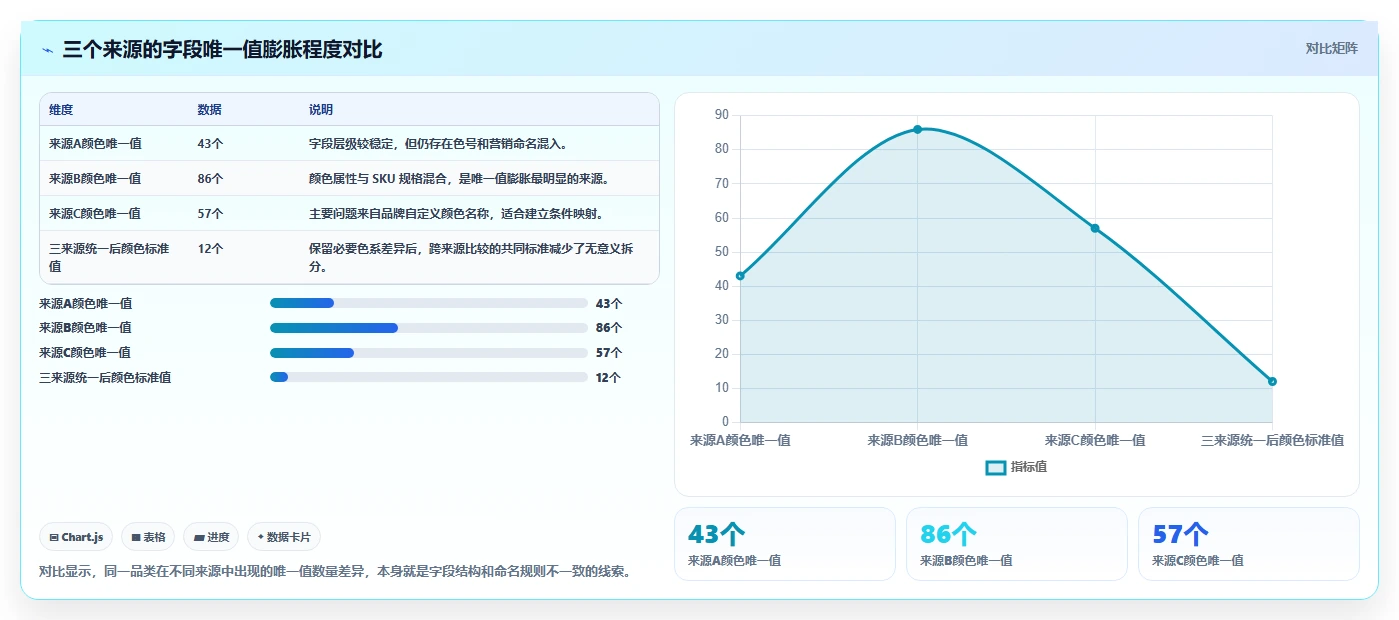The width and height of the screenshot is (1399, 620).
Task: Click the description starting 主要问题来自品牌
Action: point(456,214)
